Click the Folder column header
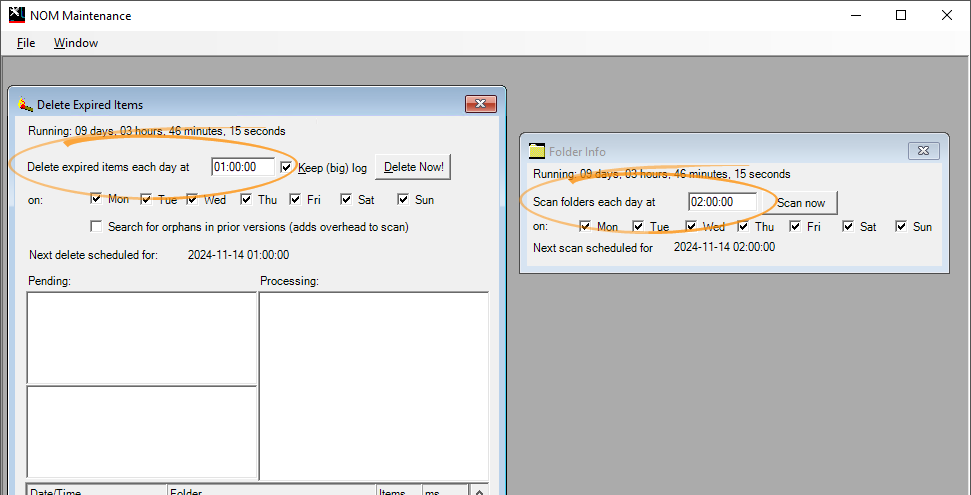The image size is (971, 495). [272, 490]
